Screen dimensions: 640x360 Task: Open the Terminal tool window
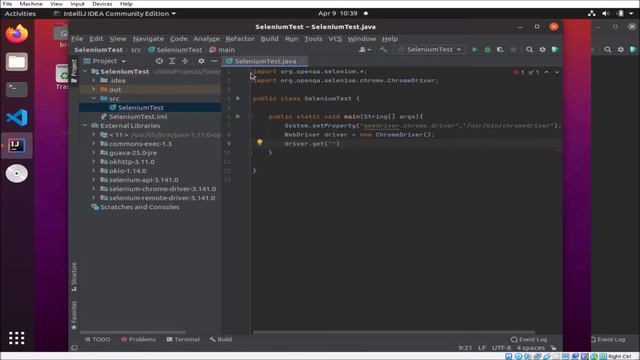183,339
